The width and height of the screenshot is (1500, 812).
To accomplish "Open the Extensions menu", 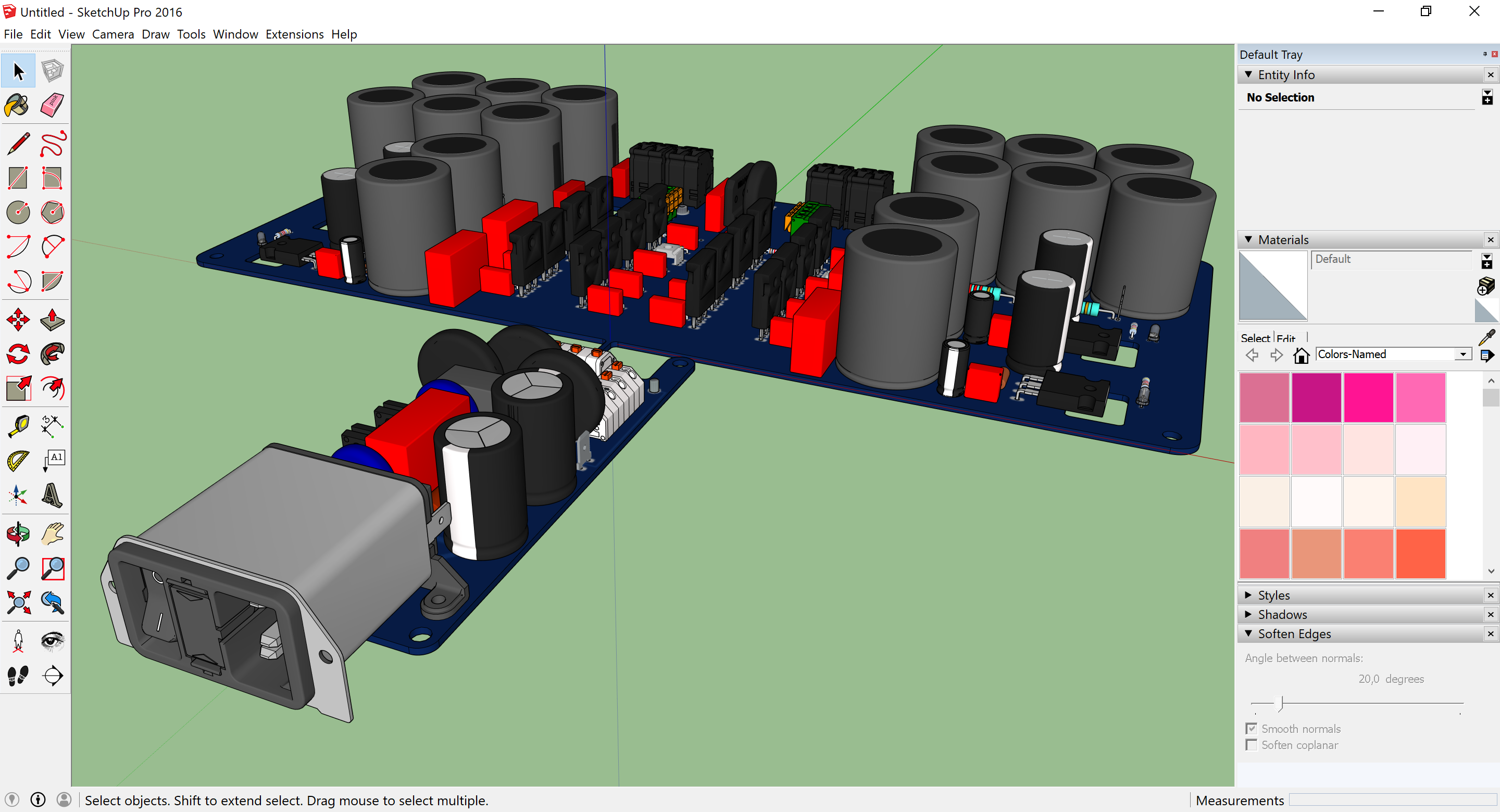I will pos(295,34).
